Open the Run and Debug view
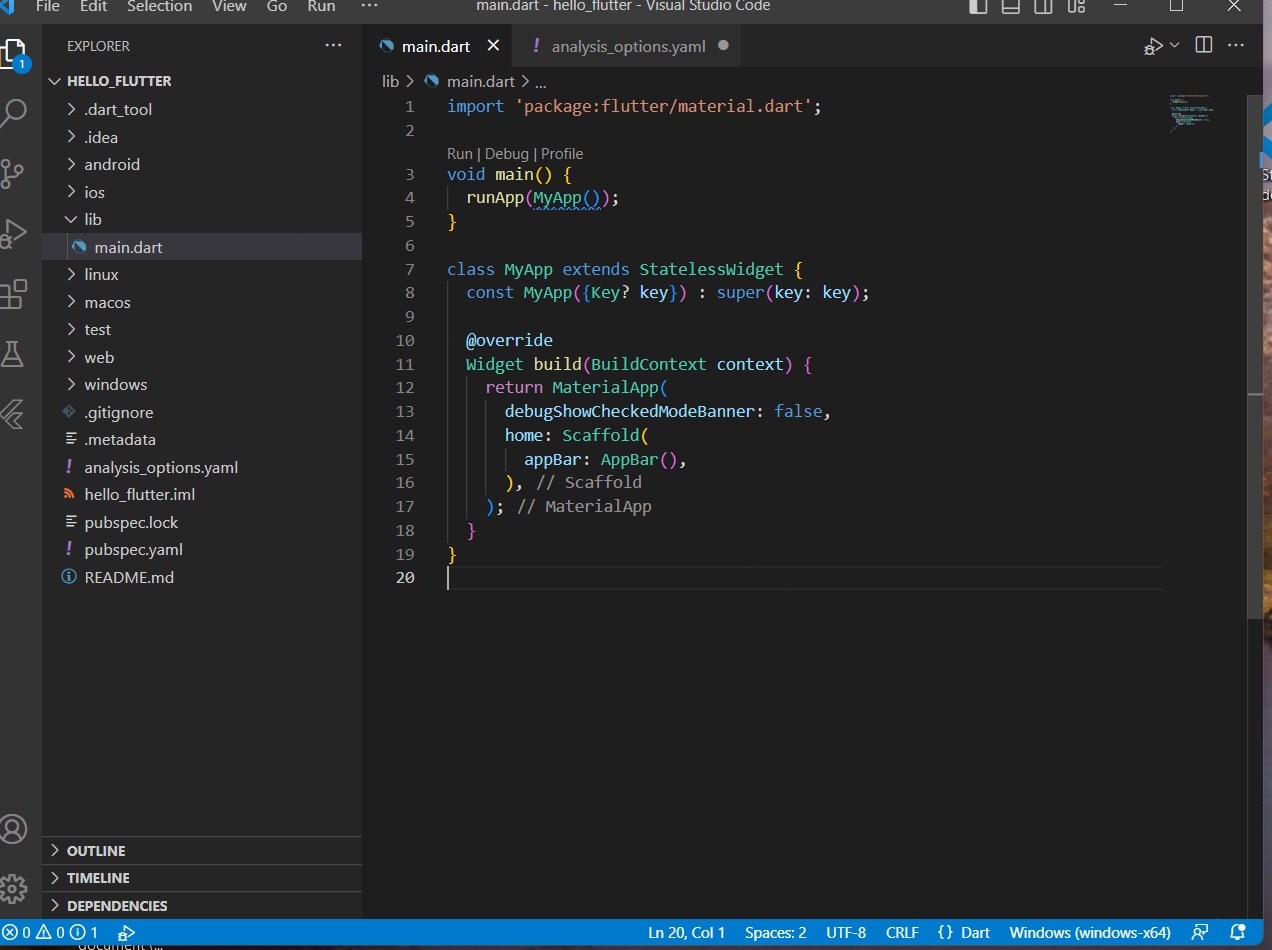 tap(12, 233)
